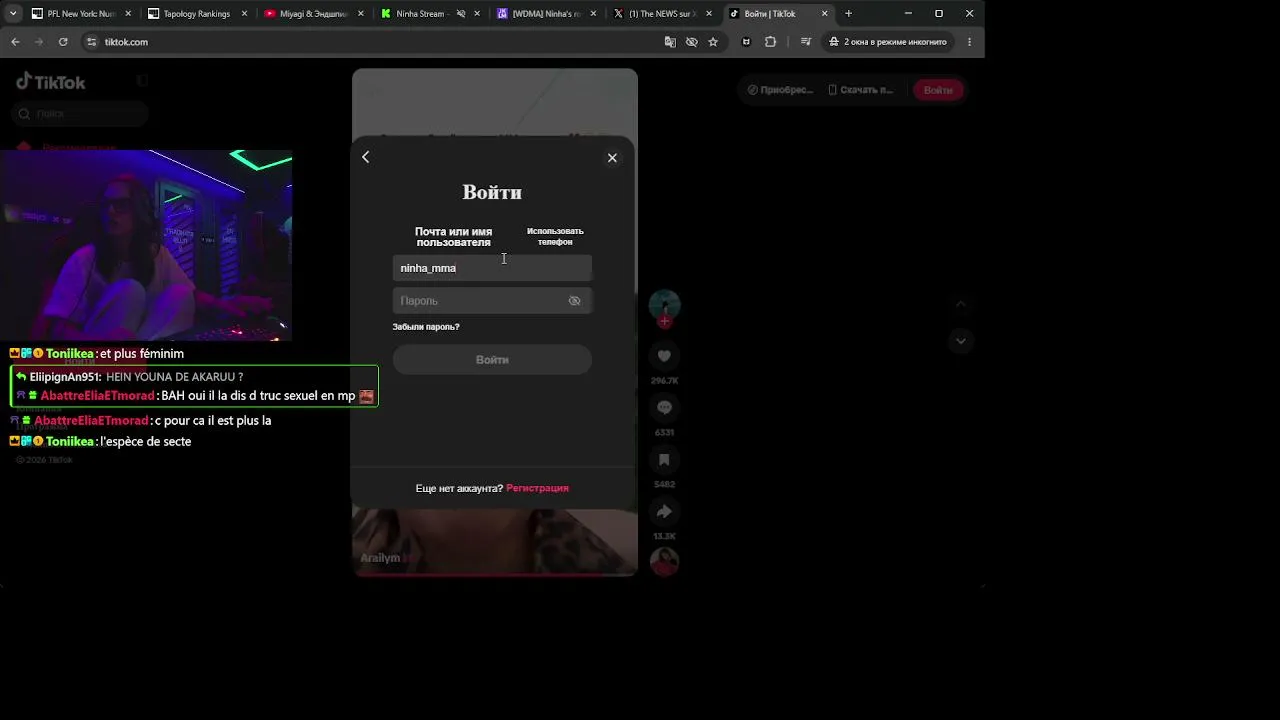Click the browser forward arrow
Screen dimensions: 1280x720
(39, 42)
